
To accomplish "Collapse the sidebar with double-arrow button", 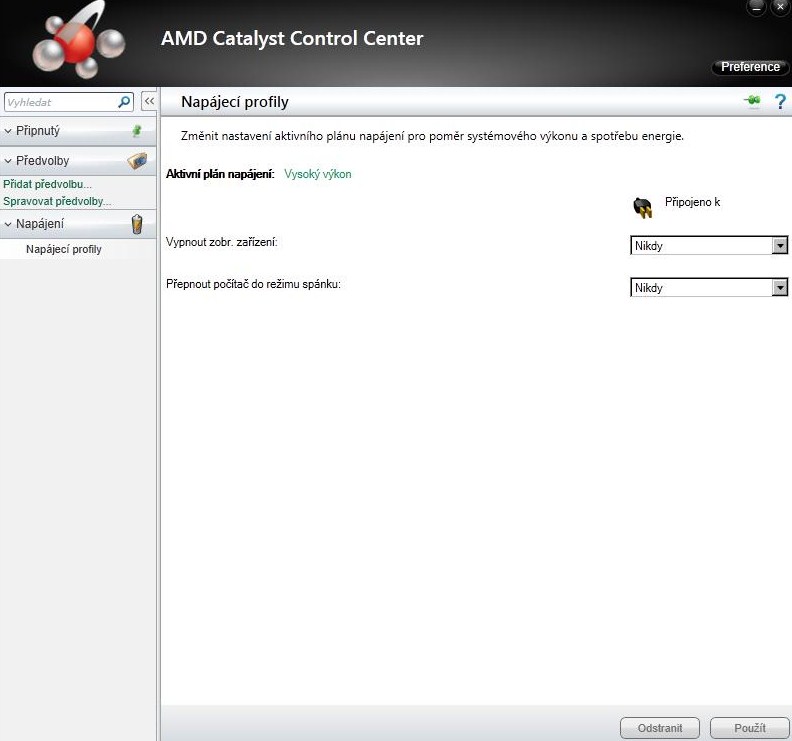I will pyautogui.click(x=149, y=101).
